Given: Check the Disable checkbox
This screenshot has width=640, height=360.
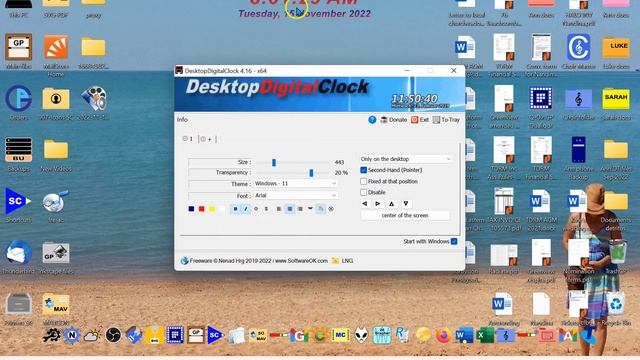Looking at the screenshot, I should 363,192.
